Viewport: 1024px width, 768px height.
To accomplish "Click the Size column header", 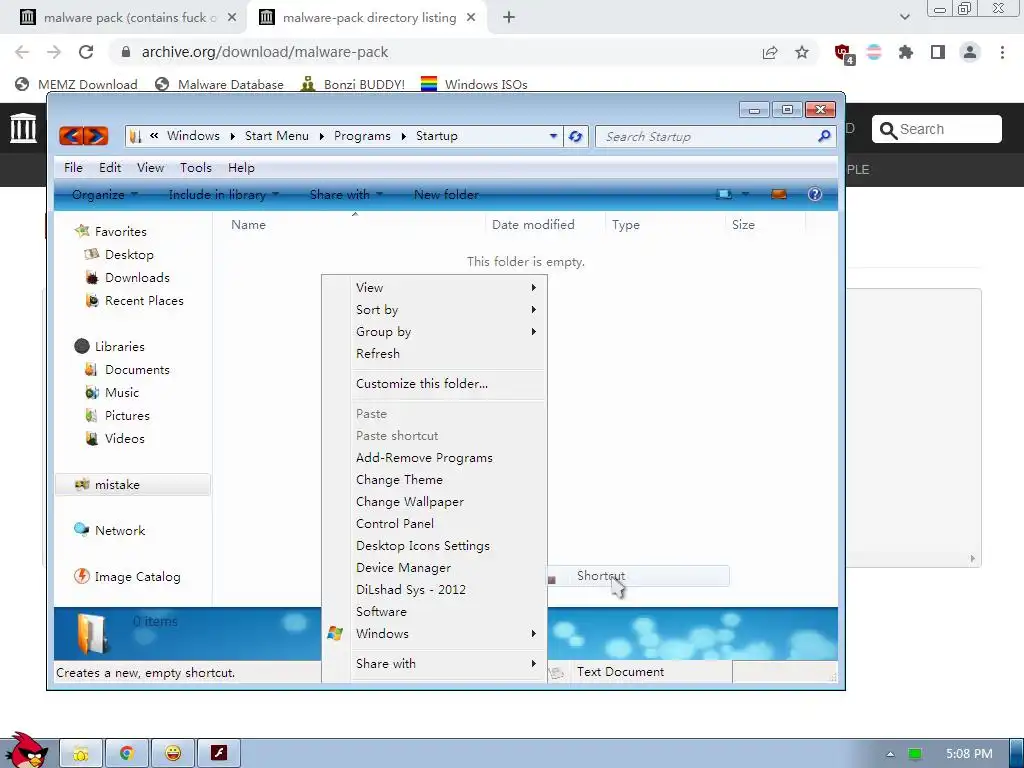I will [x=765, y=225].
